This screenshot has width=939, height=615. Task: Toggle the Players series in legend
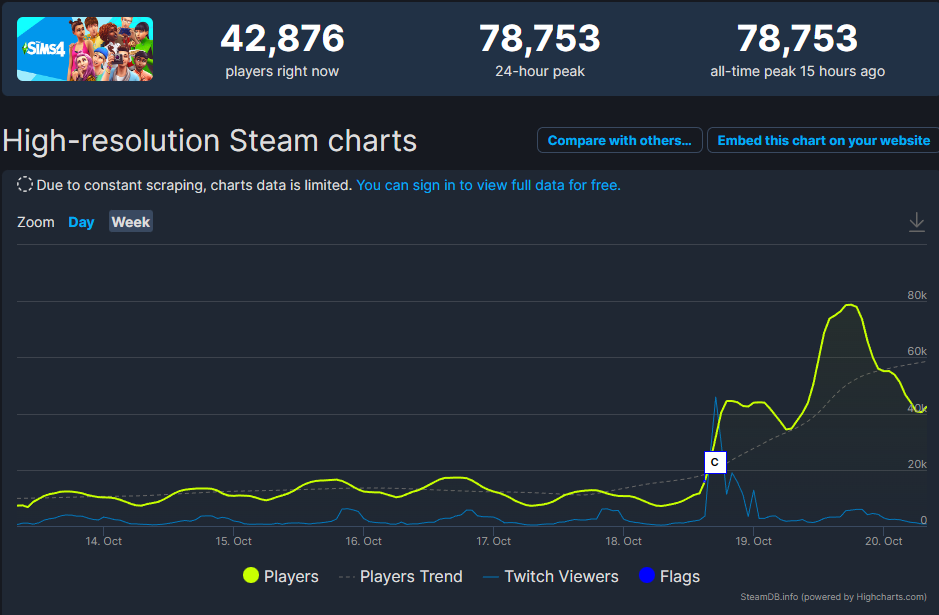[290, 576]
